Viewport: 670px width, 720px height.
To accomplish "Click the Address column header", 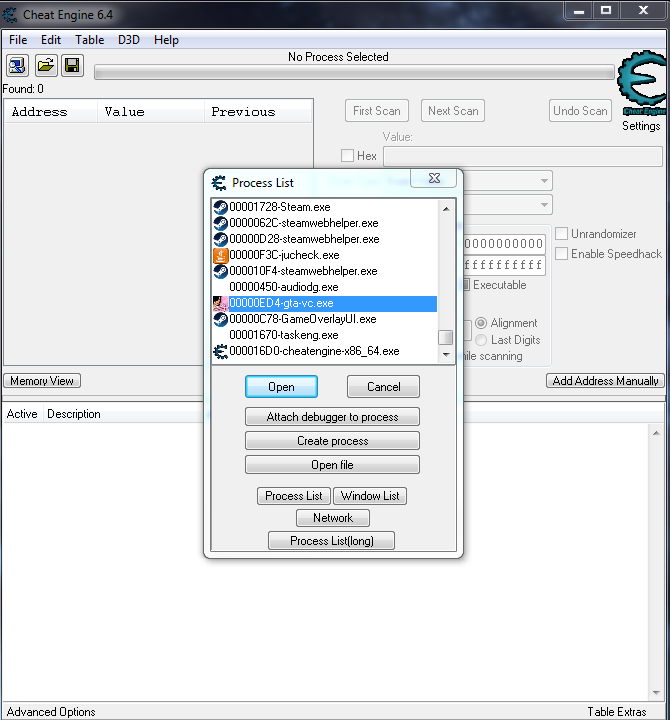I will [51, 112].
